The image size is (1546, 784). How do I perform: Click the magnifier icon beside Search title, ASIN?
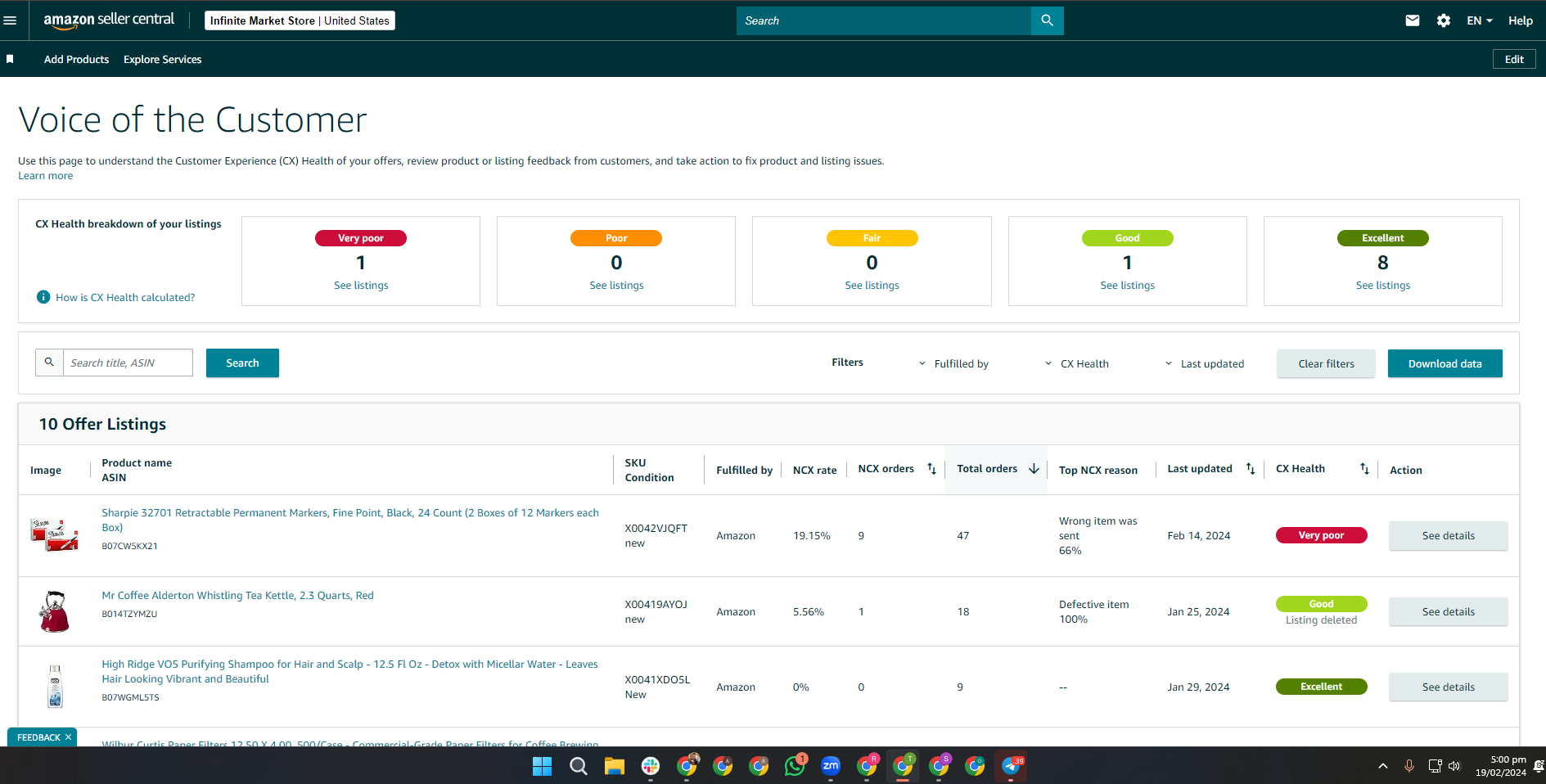coord(49,363)
